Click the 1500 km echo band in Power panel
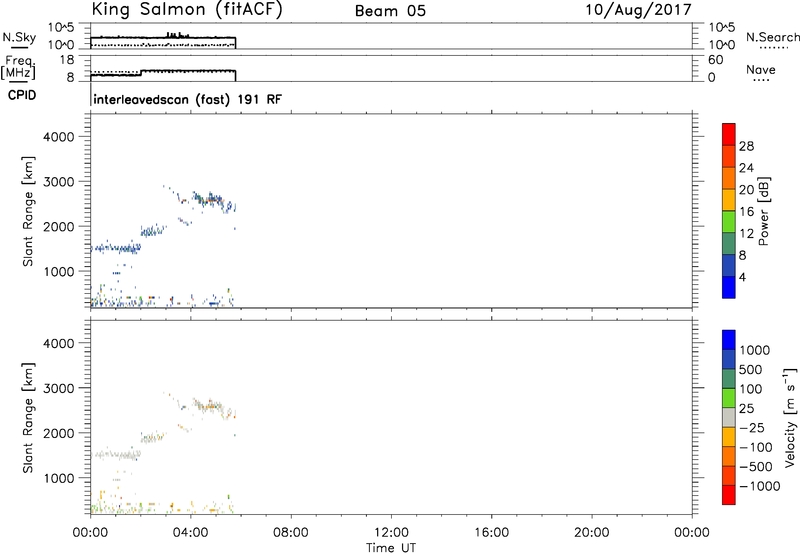 pos(115,248)
